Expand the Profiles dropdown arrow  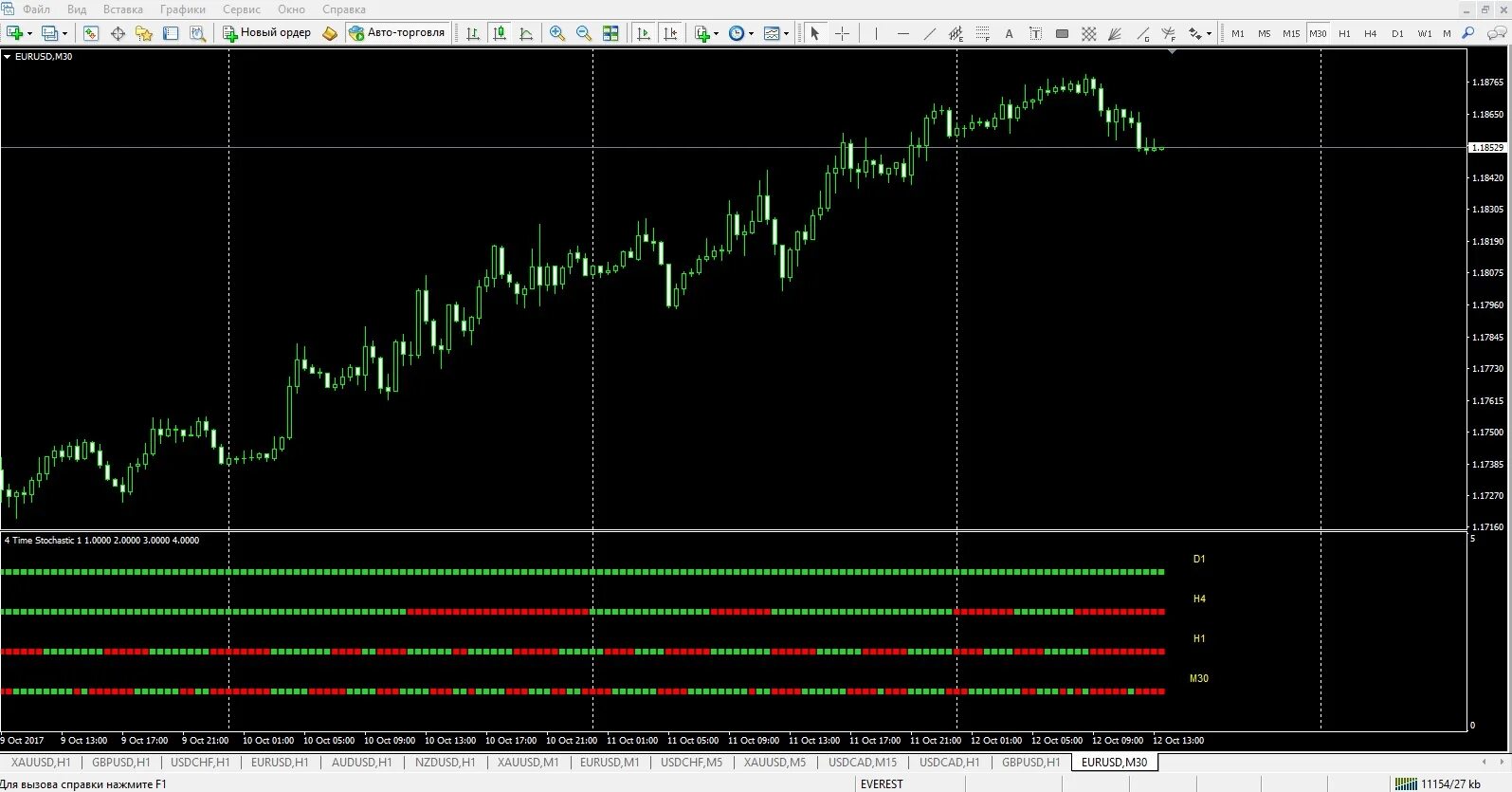point(64,34)
